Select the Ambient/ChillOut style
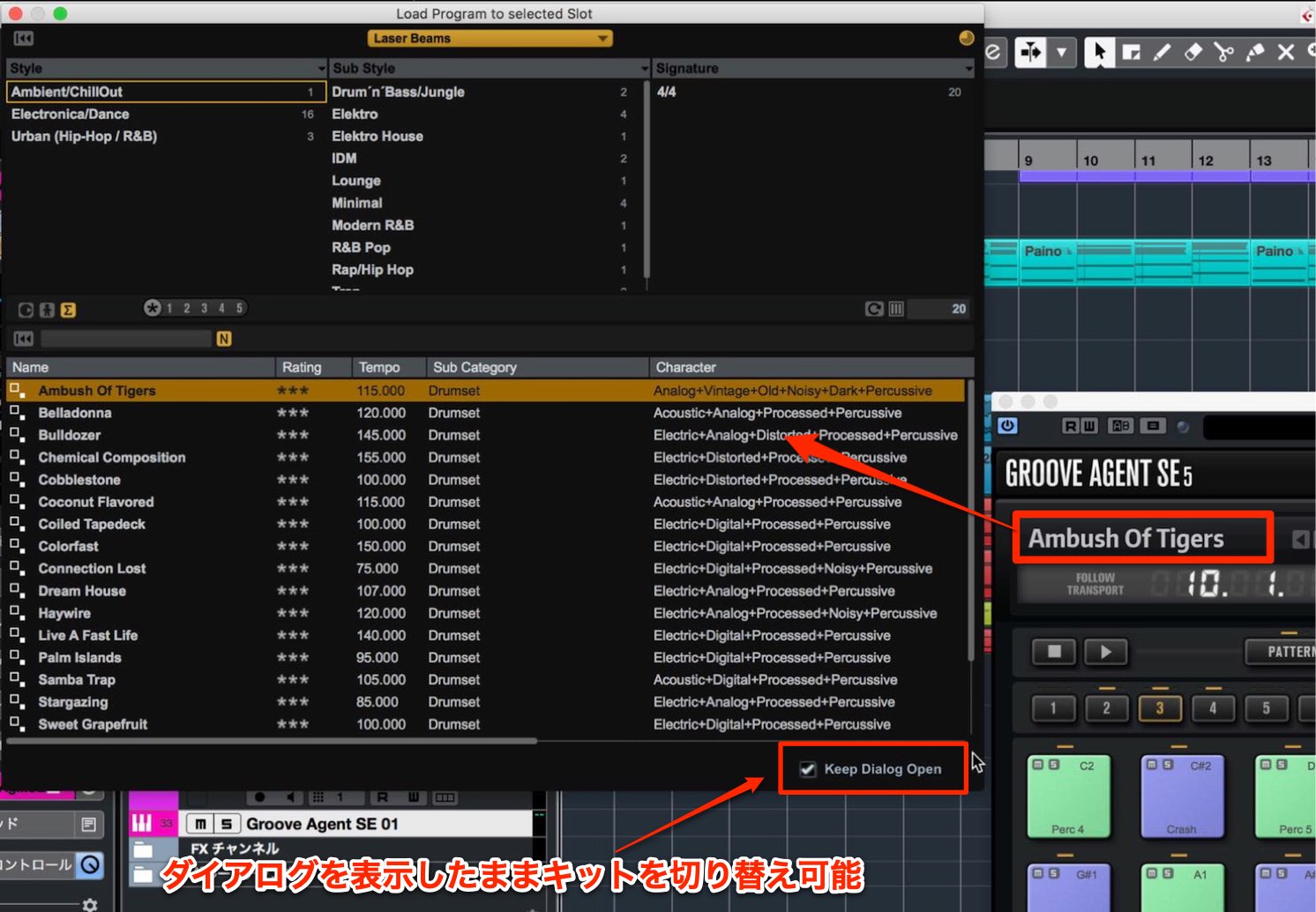The image size is (1316, 912). click(x=166, y=92)
